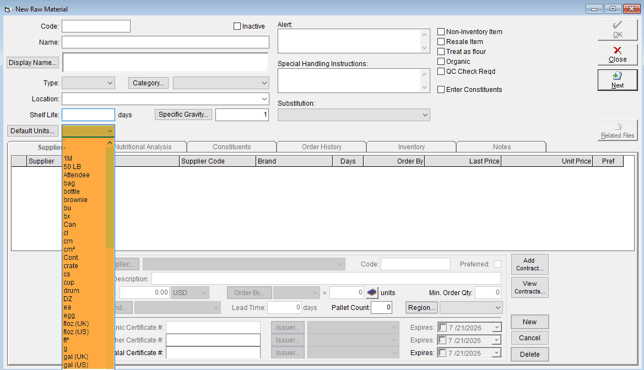This screenshot has height=370, width=644.
Task: Click the Display Name button
Action: click(x=32, y=62)
